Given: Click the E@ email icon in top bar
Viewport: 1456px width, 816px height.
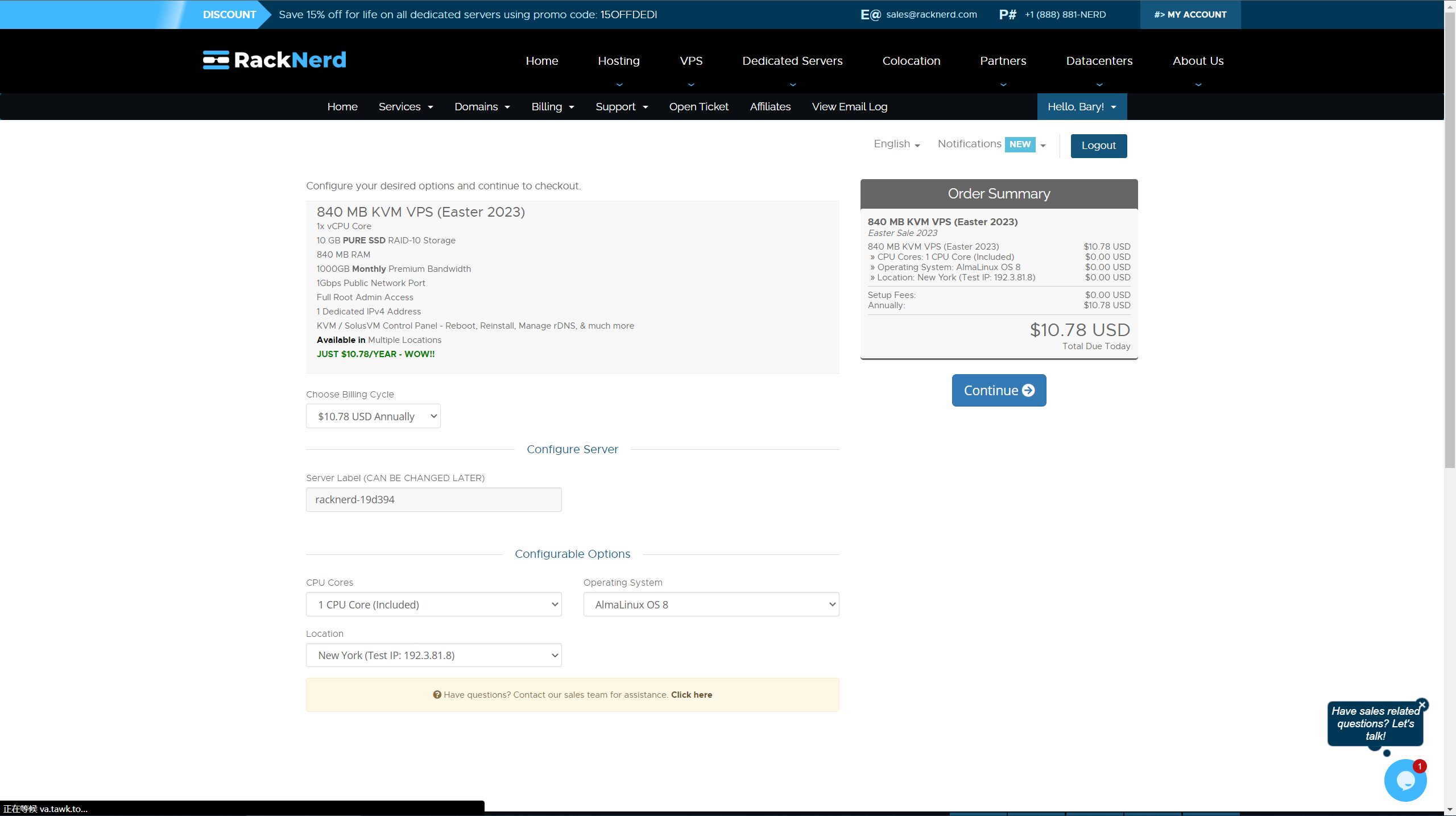Looking at the screenshot, I should [870, 15].
